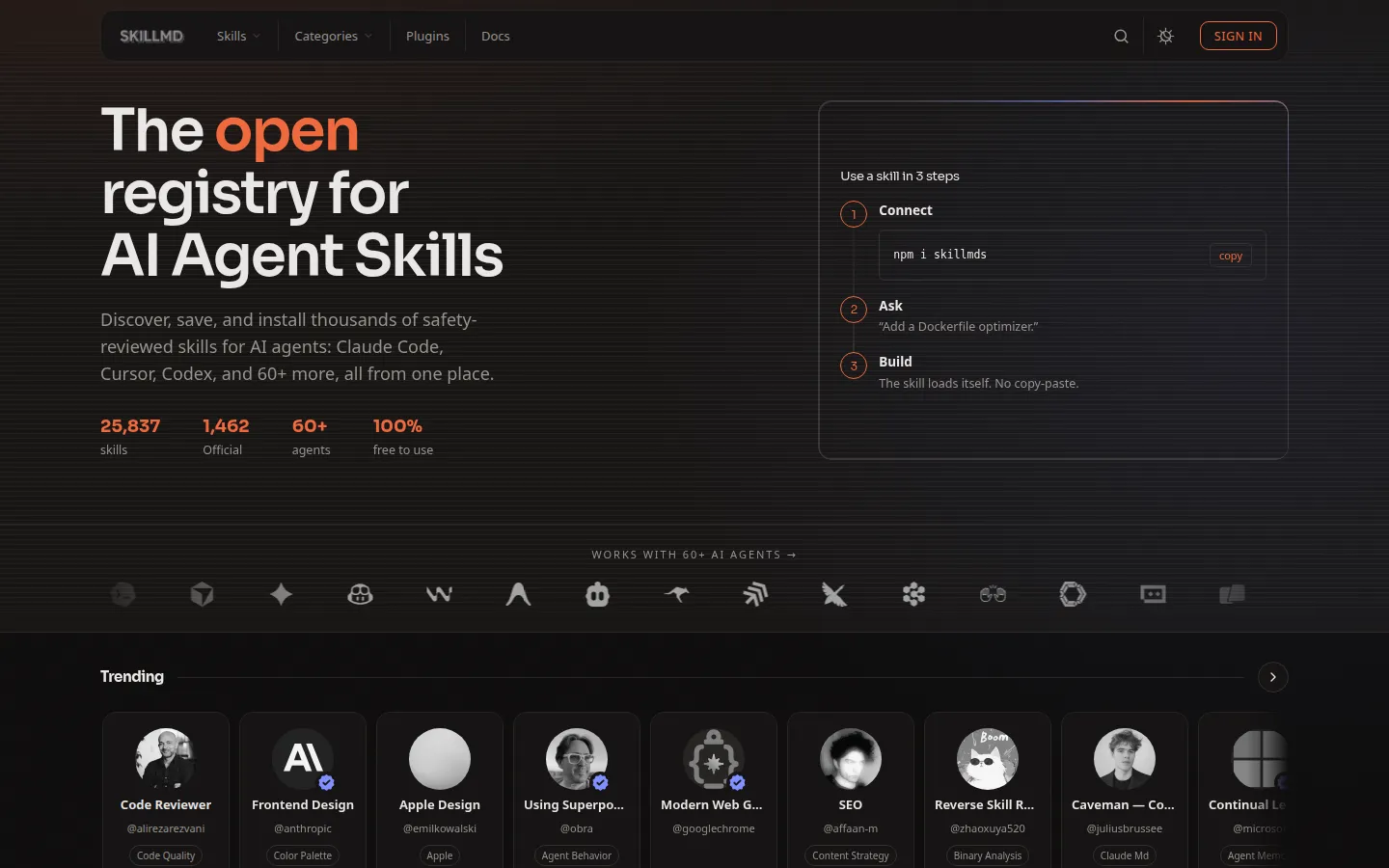Click the Trending section heading

pyautogui.click(x=132, y=676)
